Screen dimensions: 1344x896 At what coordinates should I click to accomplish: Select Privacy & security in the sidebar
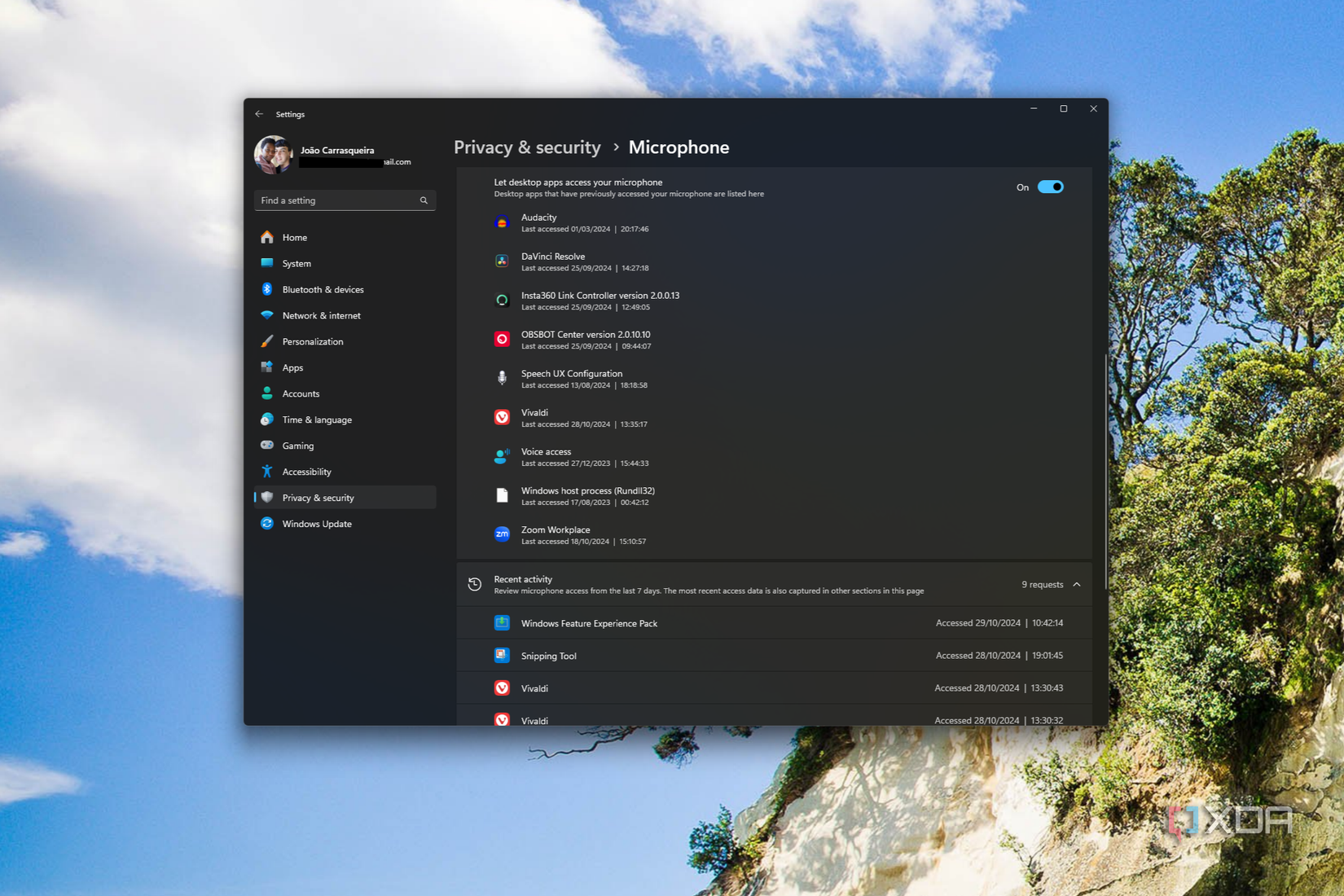click(x=318, y=497)
